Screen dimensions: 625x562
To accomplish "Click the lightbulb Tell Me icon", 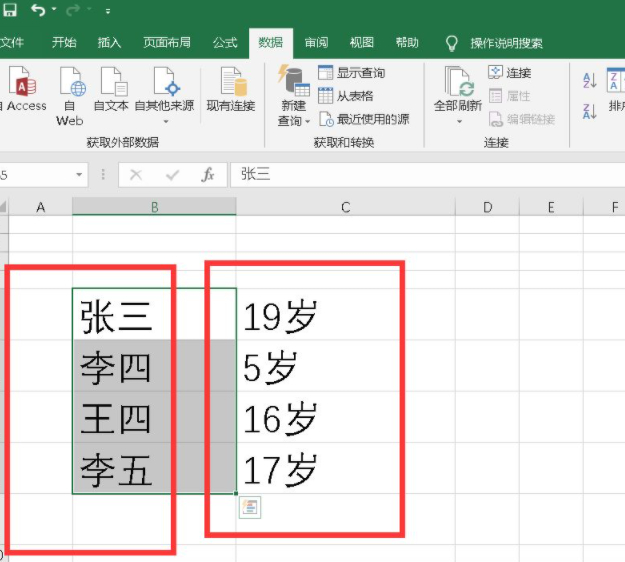I will pyautogui.click(x=452, y=43).
